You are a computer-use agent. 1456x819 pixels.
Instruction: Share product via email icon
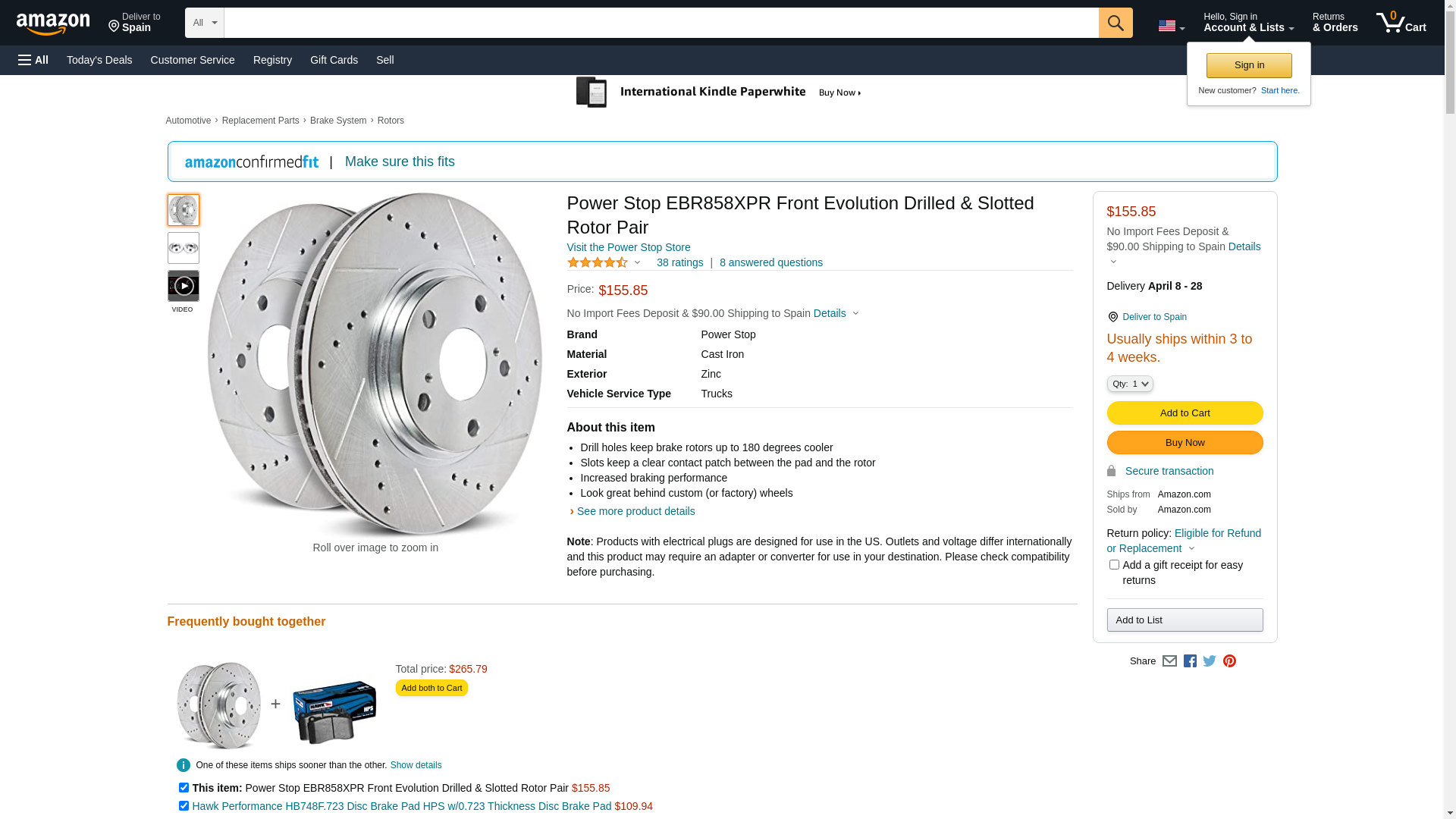coord(1169,661)
